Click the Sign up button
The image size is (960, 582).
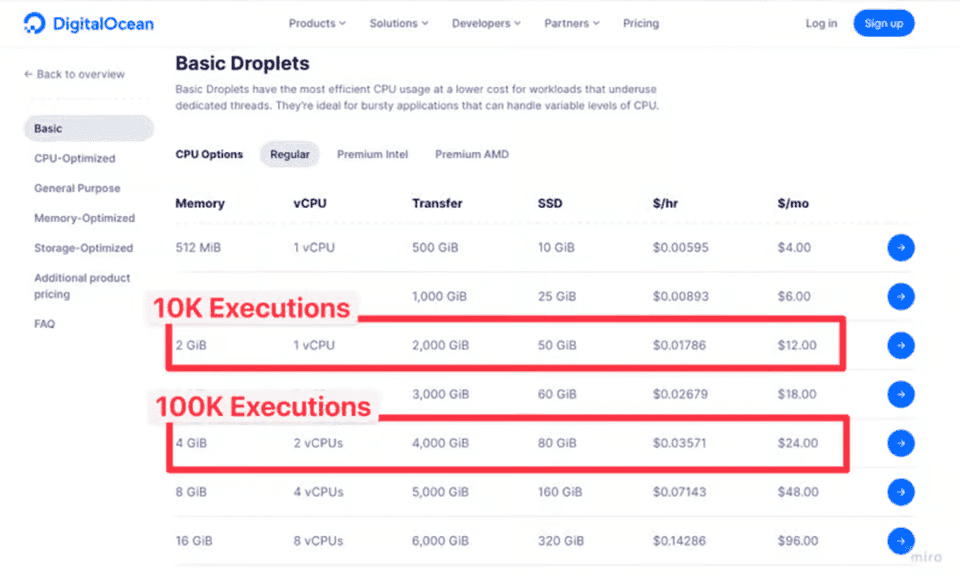point(883,23)
